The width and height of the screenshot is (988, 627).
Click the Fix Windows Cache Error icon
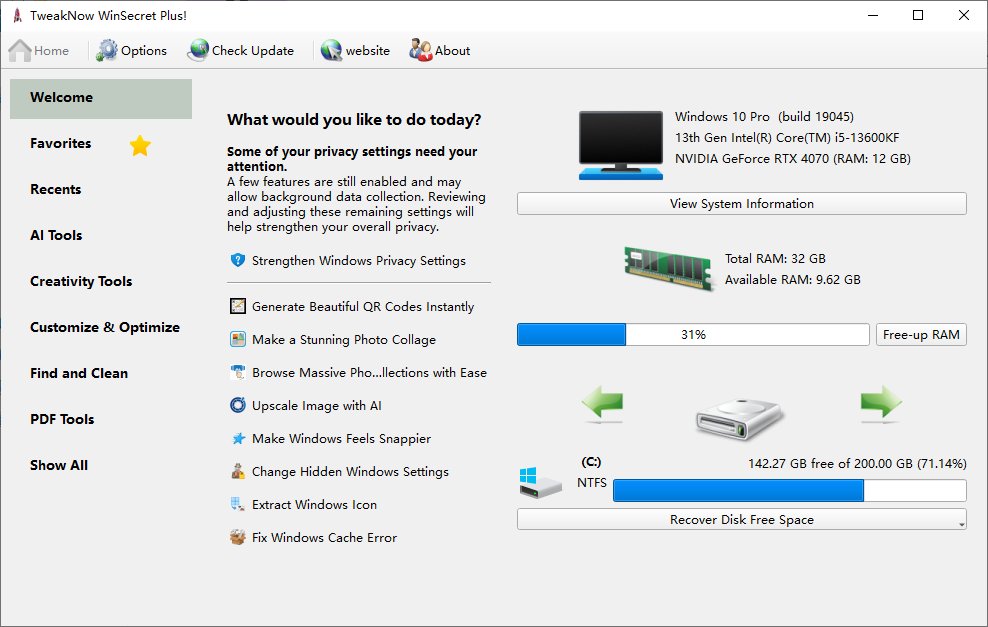tap(238, 538)
